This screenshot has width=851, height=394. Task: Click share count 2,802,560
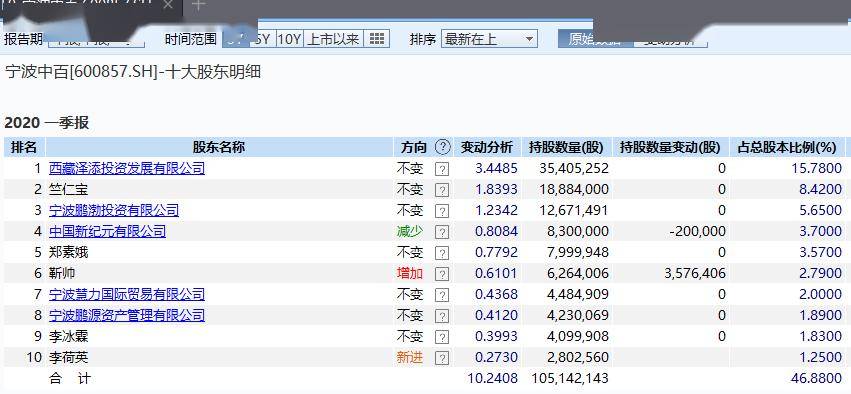click(x=577, y=357)
